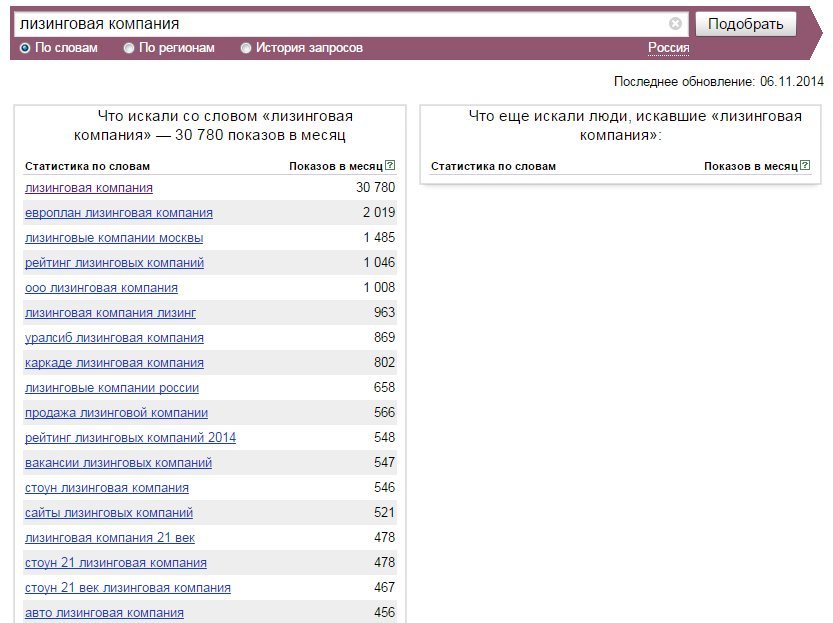
Task: Click the Подобрать button
Action: point(745,24)
